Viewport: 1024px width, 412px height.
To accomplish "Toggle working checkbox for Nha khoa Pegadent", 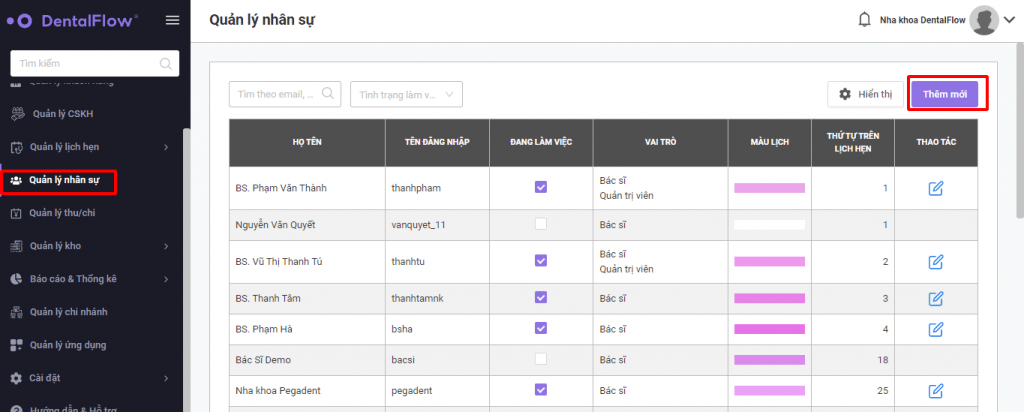I will [x=541, y=389].
